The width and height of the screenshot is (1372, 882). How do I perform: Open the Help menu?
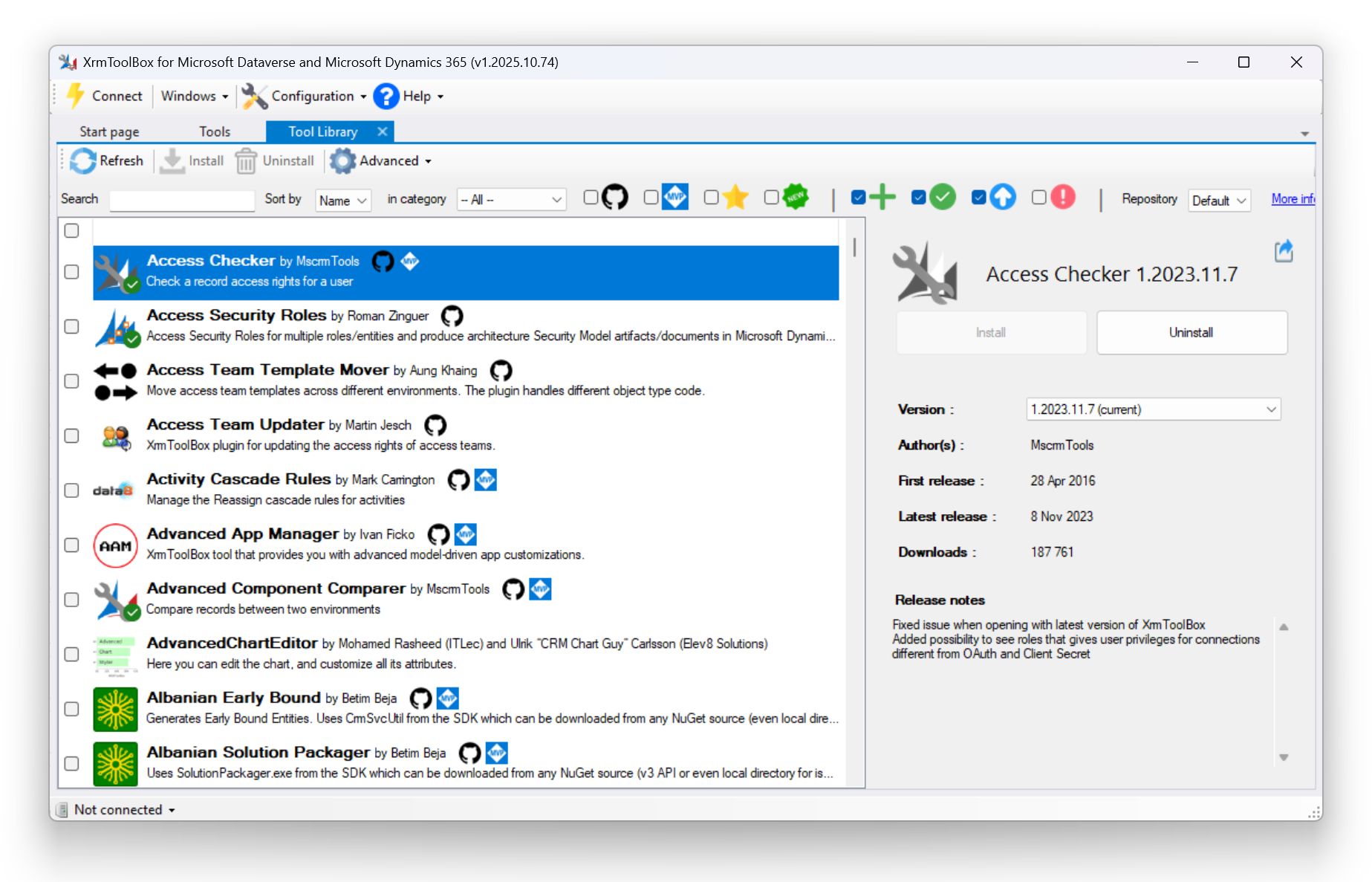423,96
